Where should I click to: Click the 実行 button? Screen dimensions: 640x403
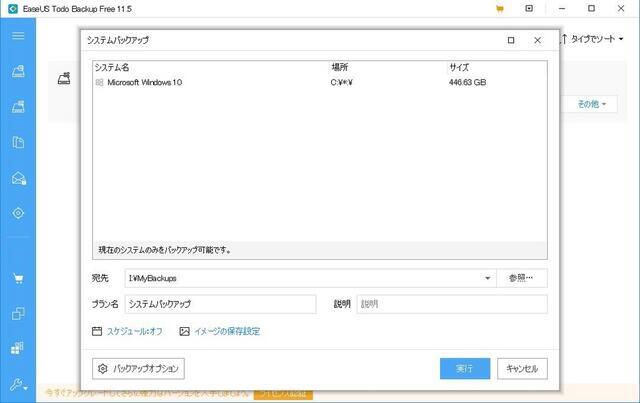click(465, 369)
